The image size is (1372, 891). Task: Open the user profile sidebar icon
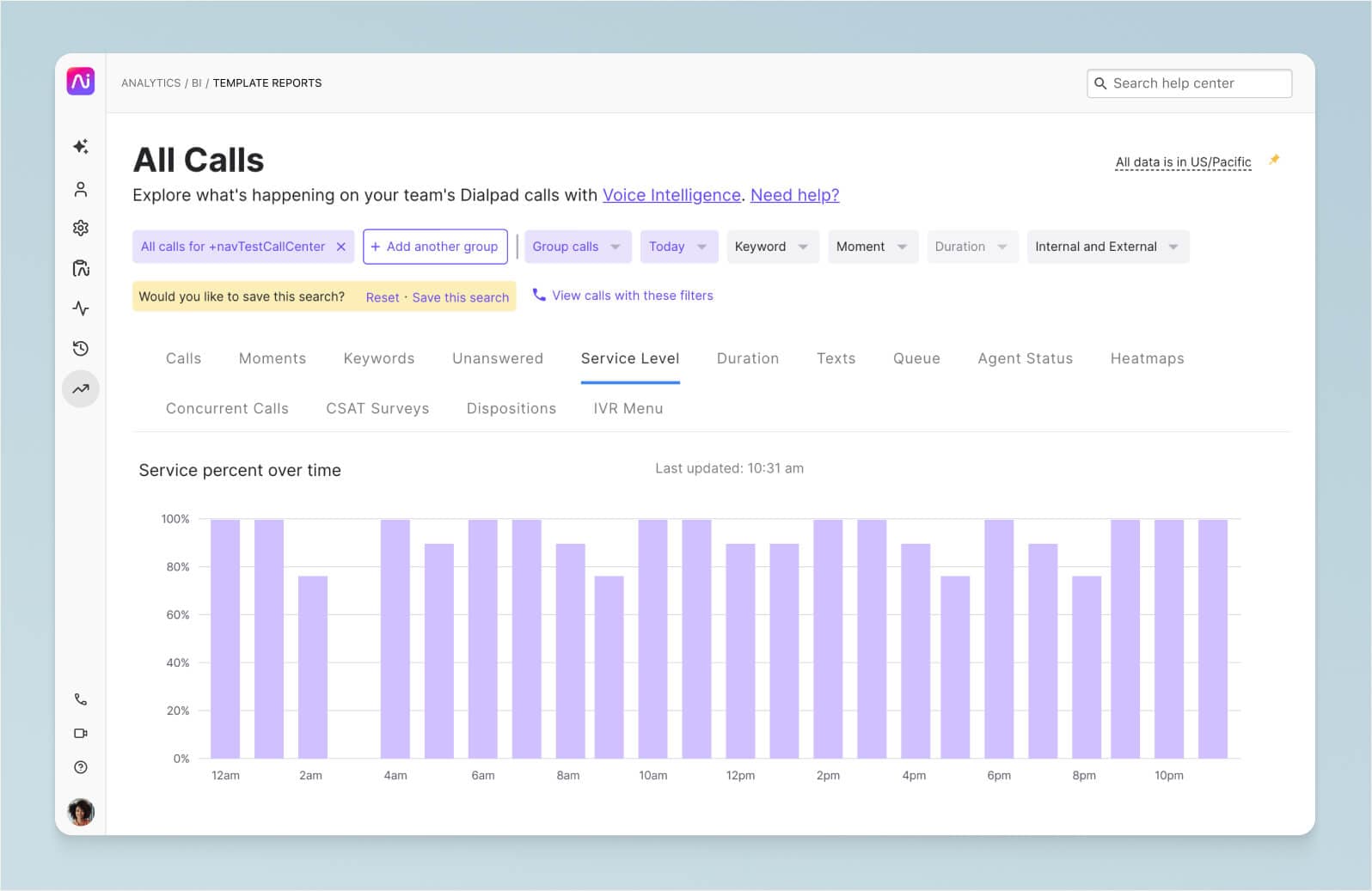coord(81,189)
